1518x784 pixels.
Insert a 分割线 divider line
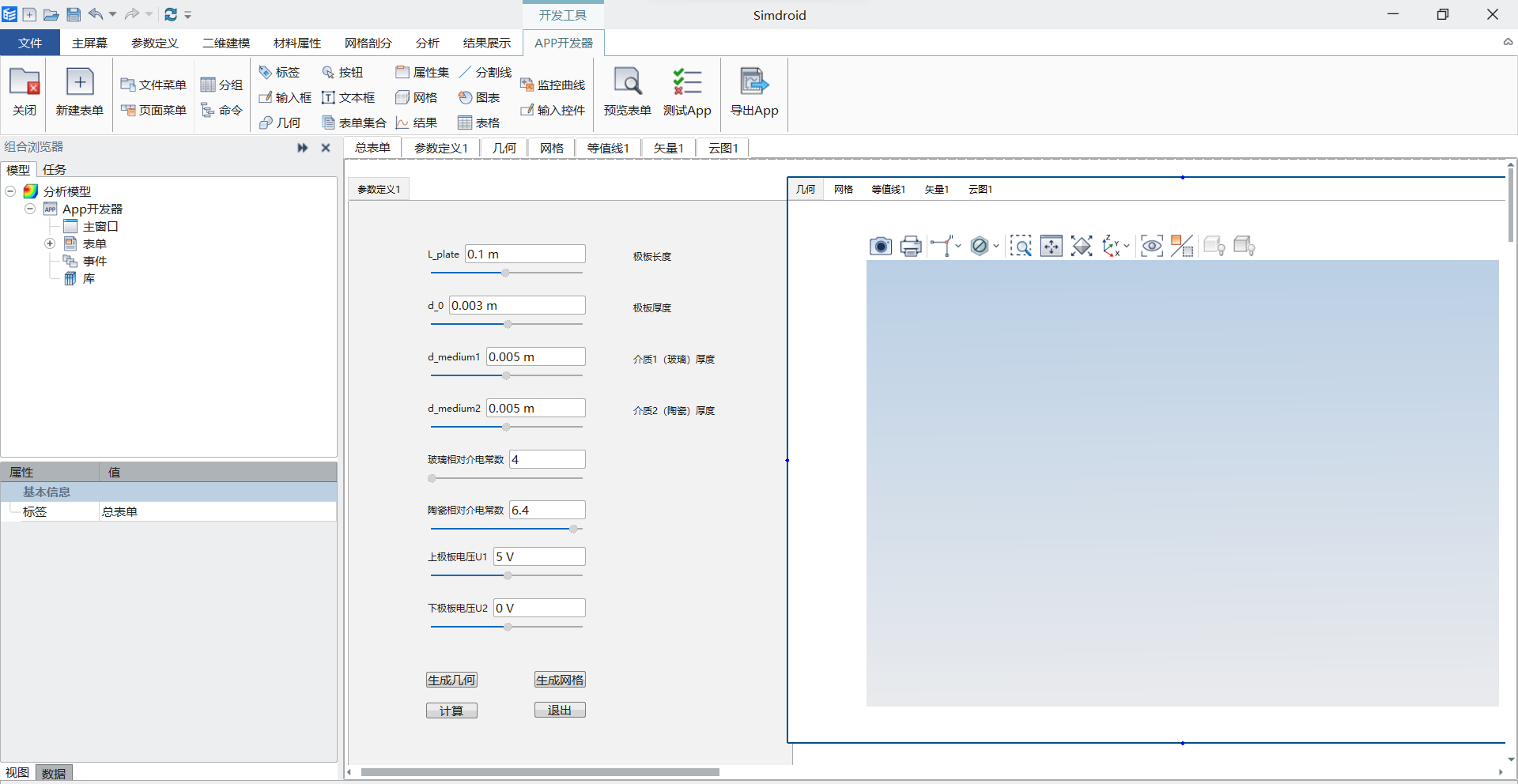coord(485,72)
